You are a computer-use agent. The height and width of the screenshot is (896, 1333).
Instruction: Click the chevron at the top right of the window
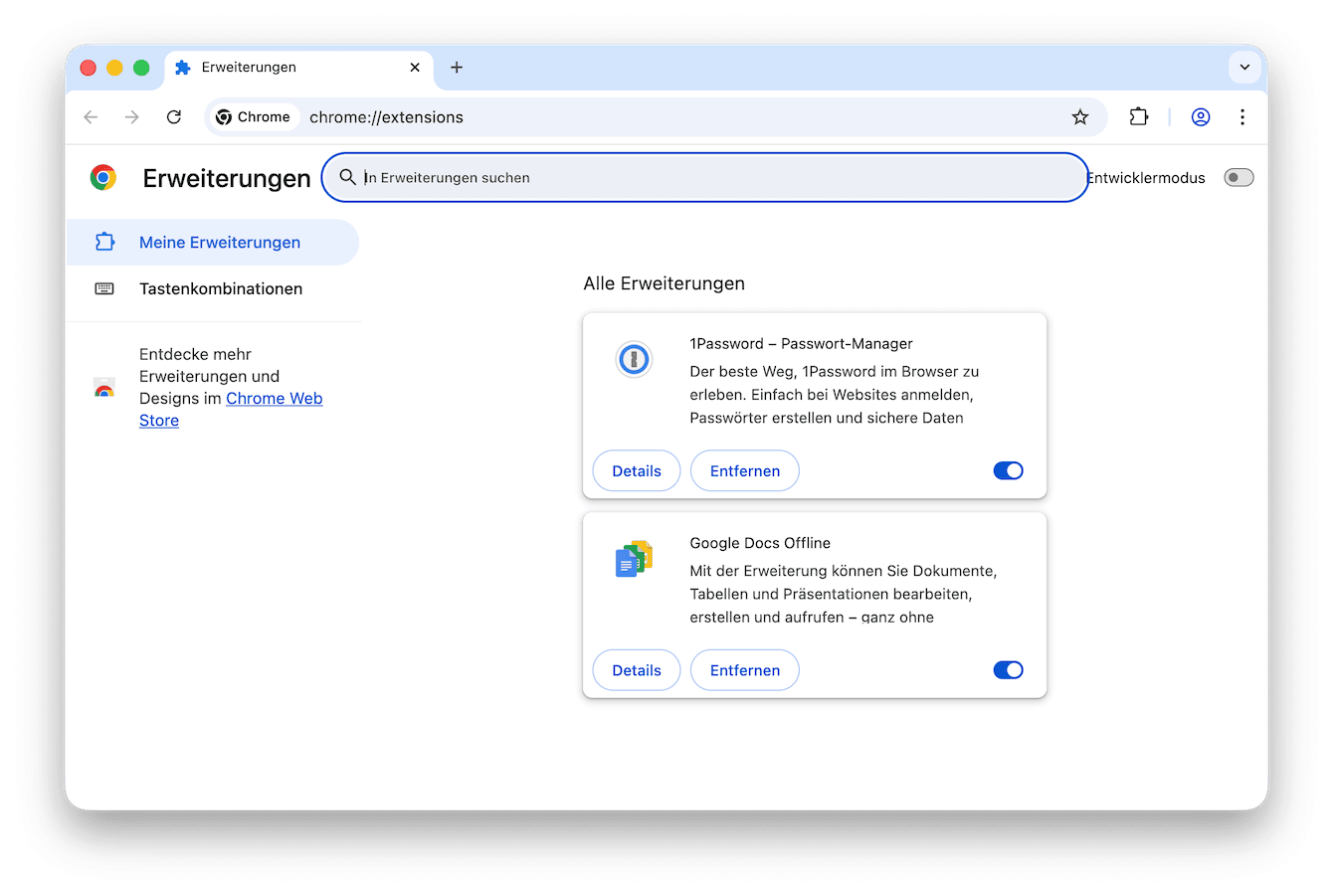1244,67
